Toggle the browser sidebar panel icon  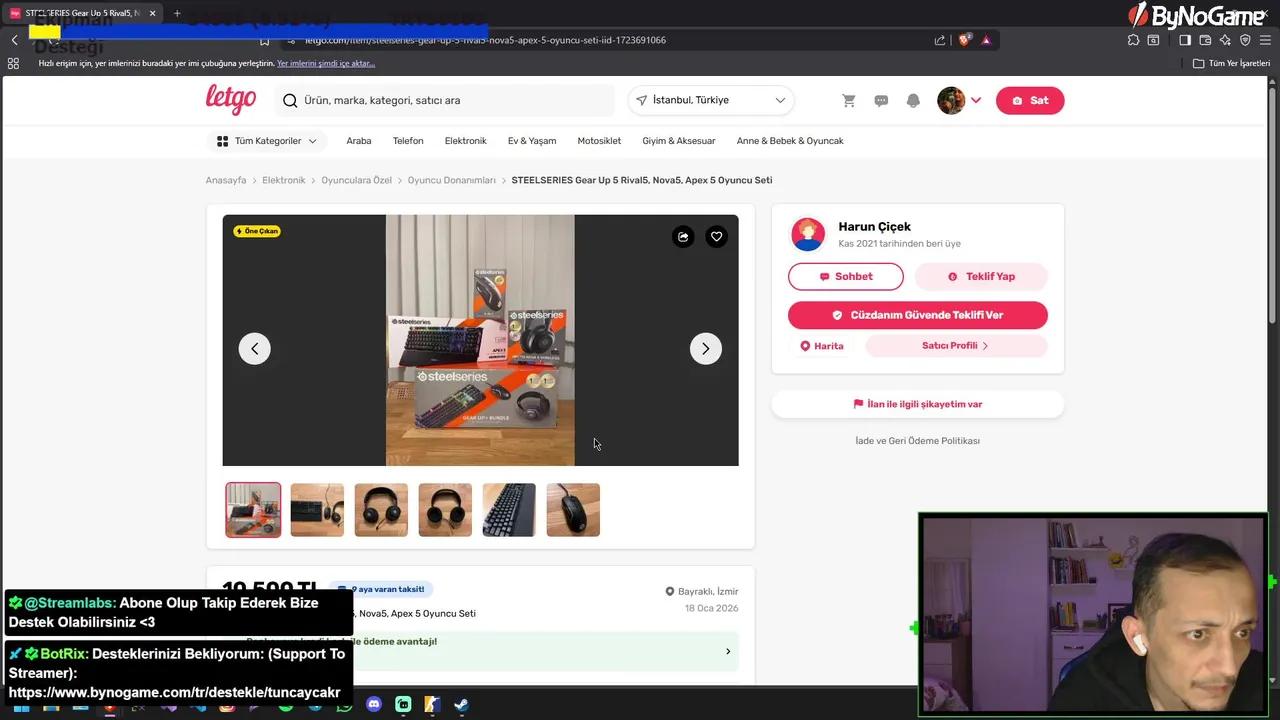click(x=1185, y=40)
